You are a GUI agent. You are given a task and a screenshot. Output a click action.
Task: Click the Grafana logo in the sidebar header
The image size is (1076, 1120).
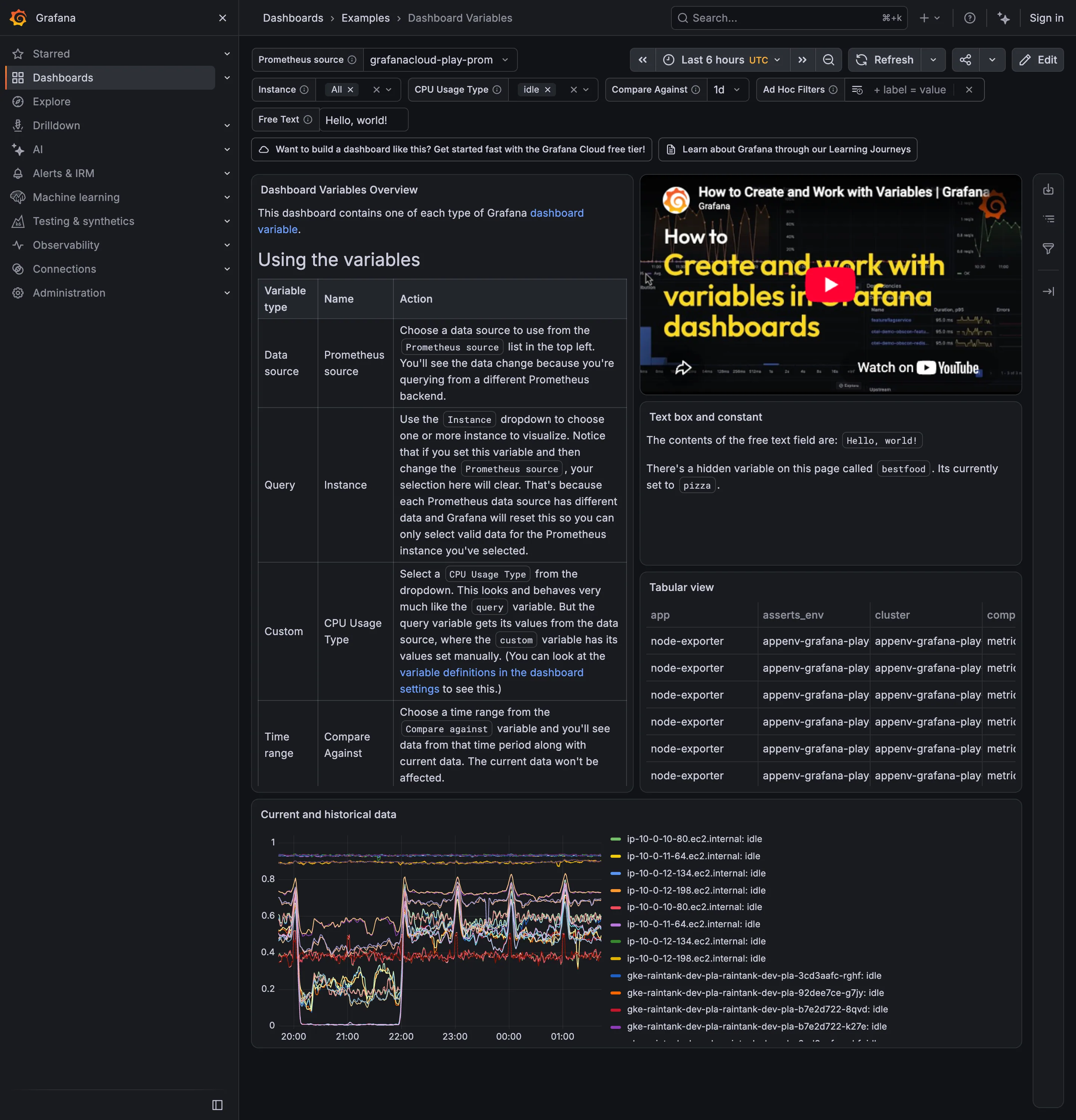point(18,18)
